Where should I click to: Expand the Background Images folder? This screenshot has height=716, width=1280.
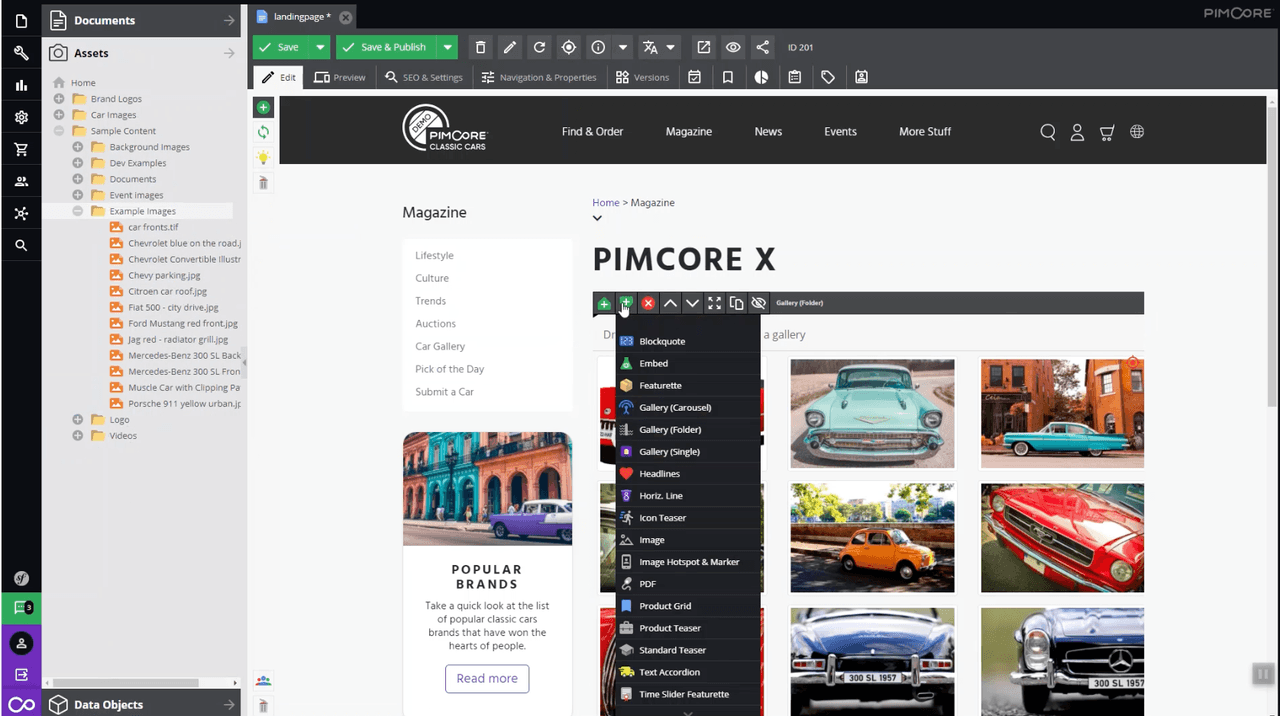pos(77,147)
